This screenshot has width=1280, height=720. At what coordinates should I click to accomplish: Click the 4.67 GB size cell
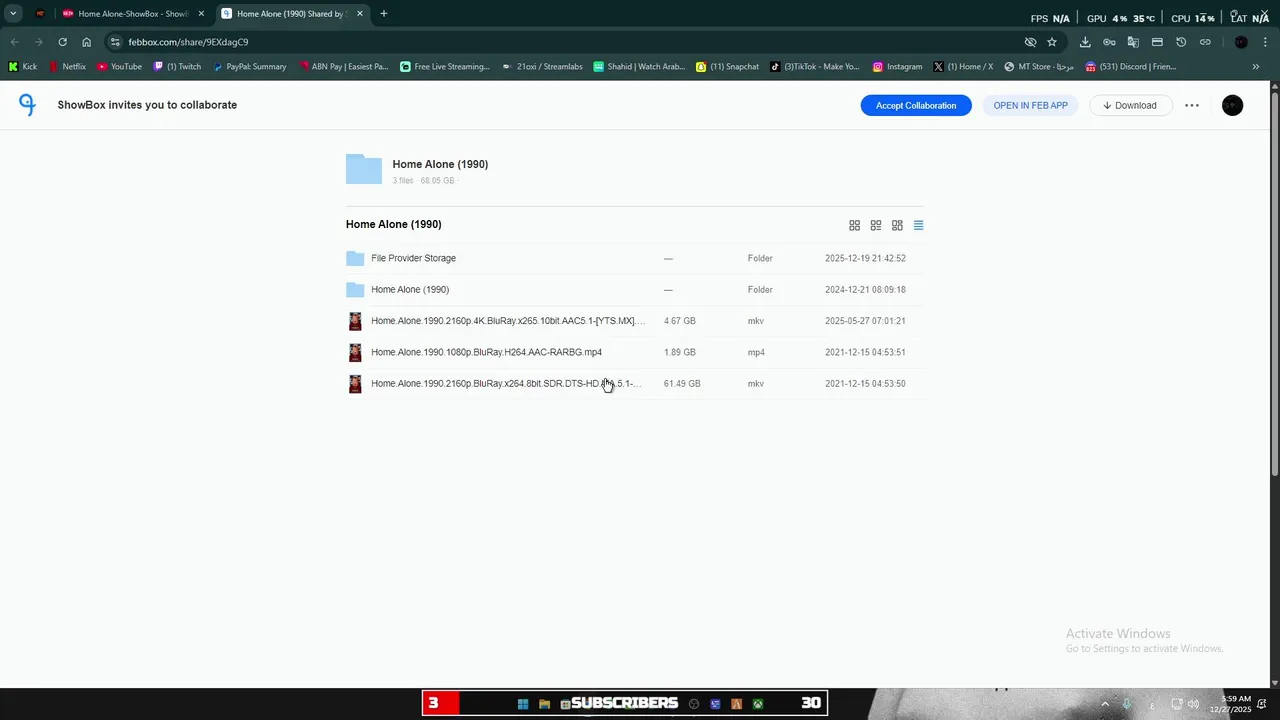click(680, 321)
